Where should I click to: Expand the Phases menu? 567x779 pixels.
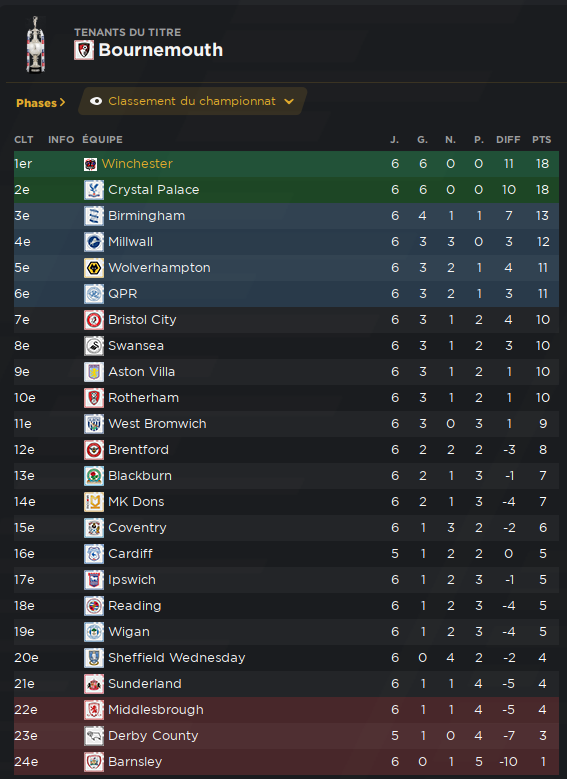pos(41,103)
